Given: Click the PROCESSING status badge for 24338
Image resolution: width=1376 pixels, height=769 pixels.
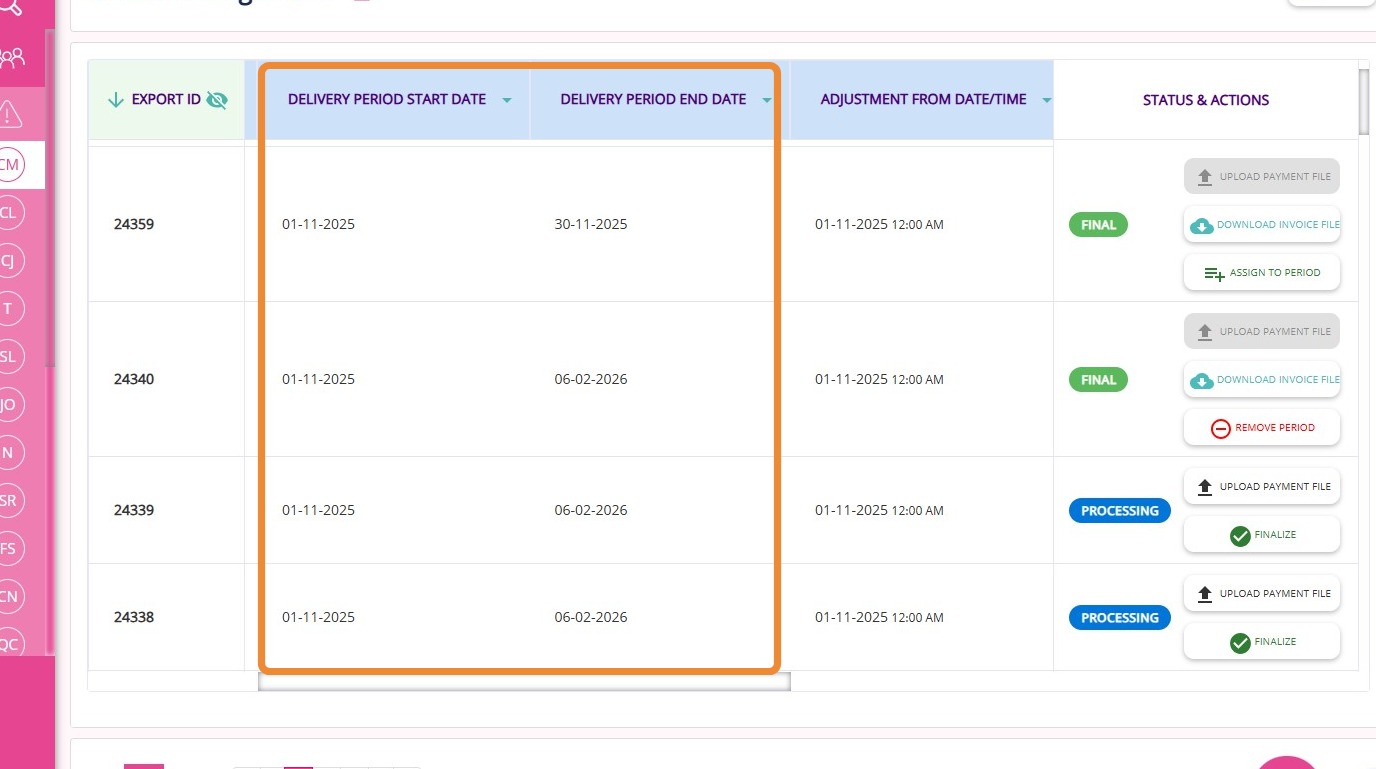Looking at the screenshot, I should coord(1119,618).
